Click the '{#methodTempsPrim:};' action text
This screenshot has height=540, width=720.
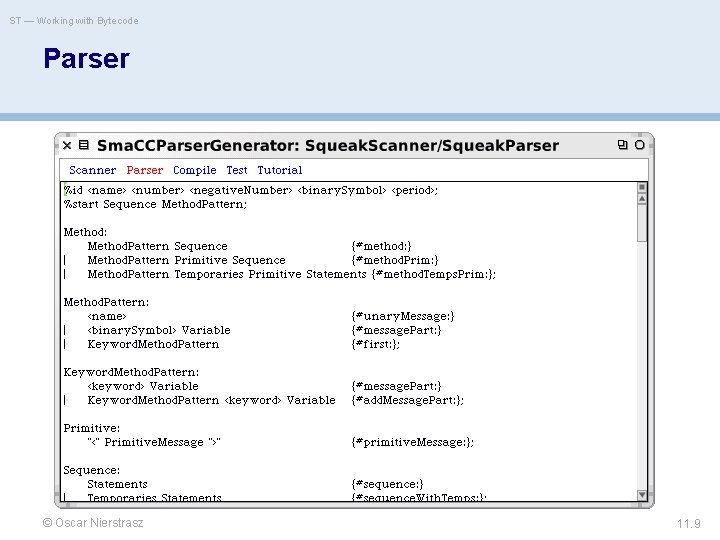434,274
